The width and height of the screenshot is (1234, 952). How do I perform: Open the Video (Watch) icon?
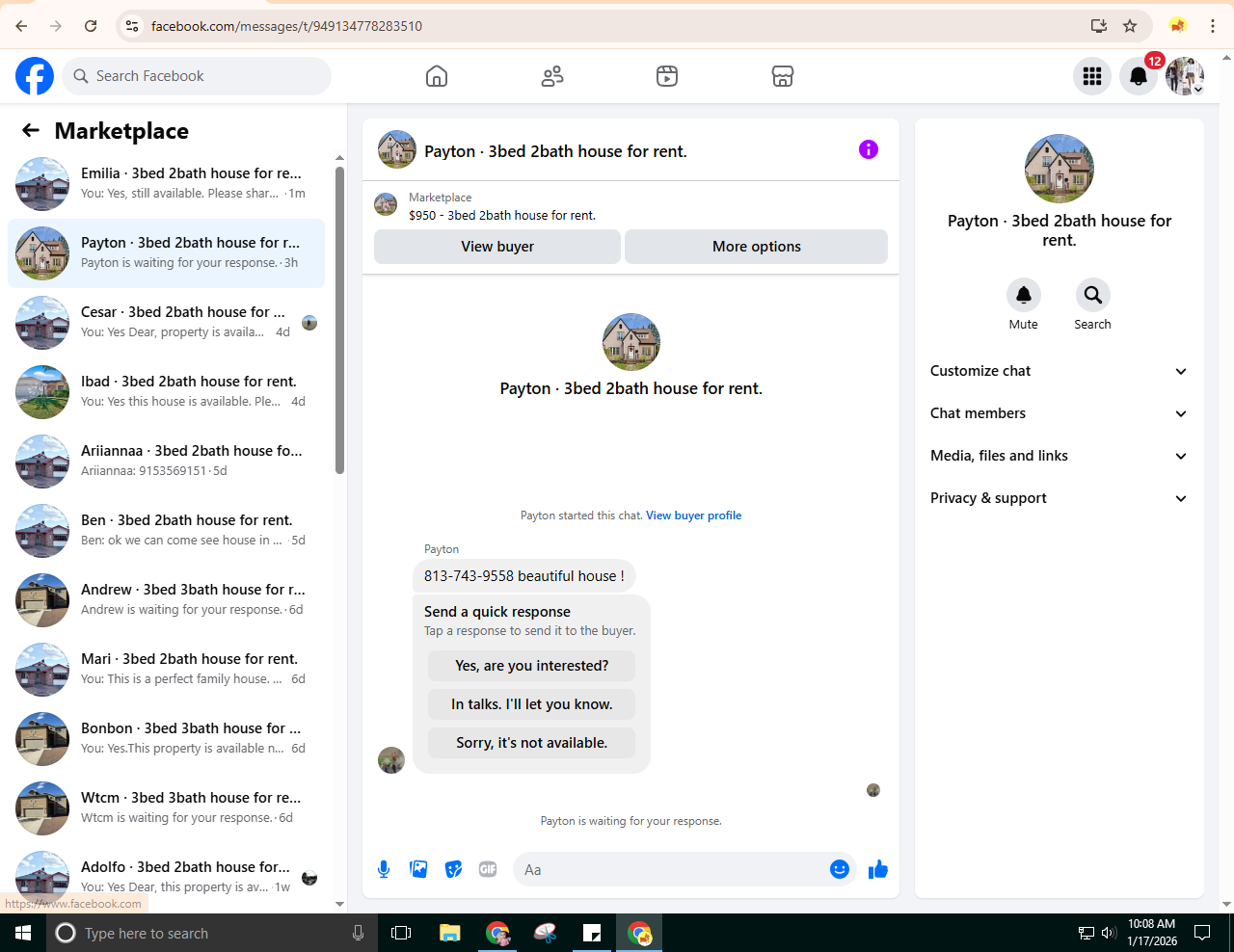[667, 76]
